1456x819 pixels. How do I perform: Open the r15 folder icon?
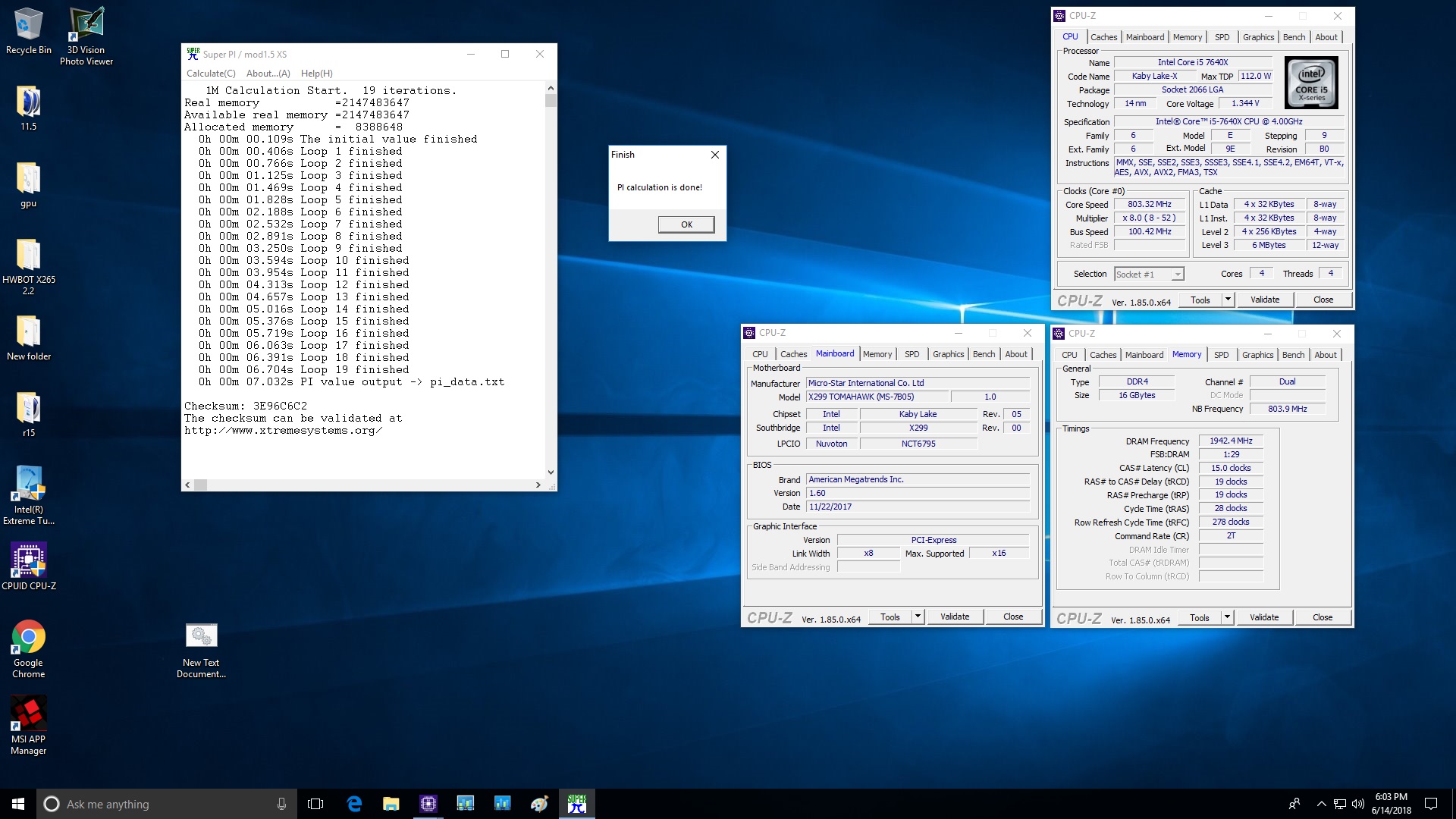pyautogui.click(x=28, y=415)
